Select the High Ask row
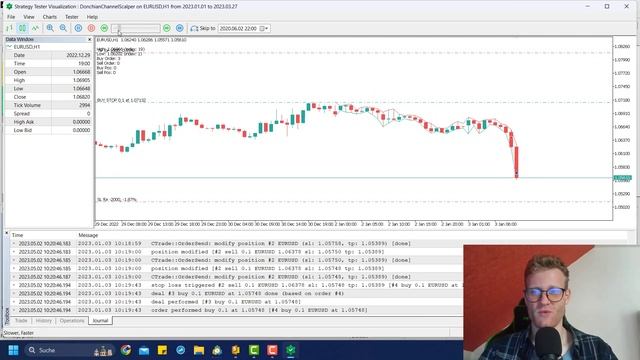640x360 pixels. click(x=48, y=122)
